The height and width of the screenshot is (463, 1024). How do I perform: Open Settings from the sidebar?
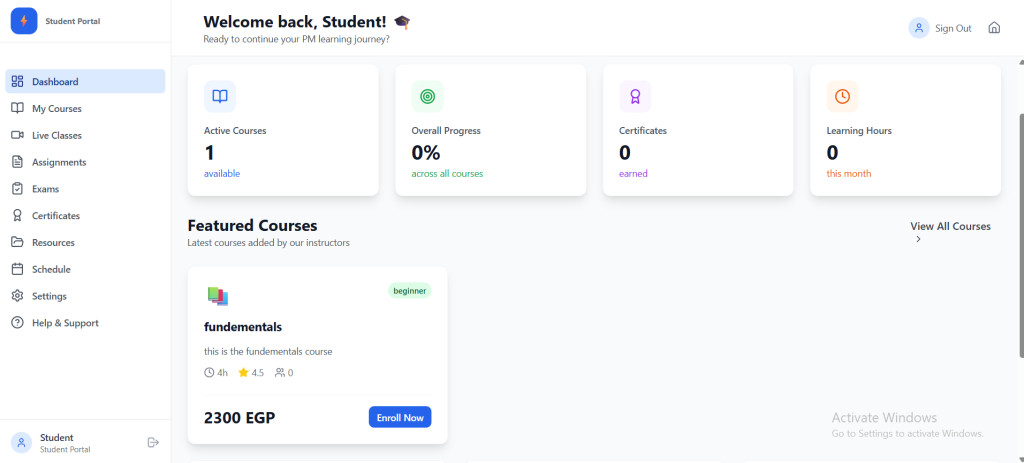coord(49,296)
